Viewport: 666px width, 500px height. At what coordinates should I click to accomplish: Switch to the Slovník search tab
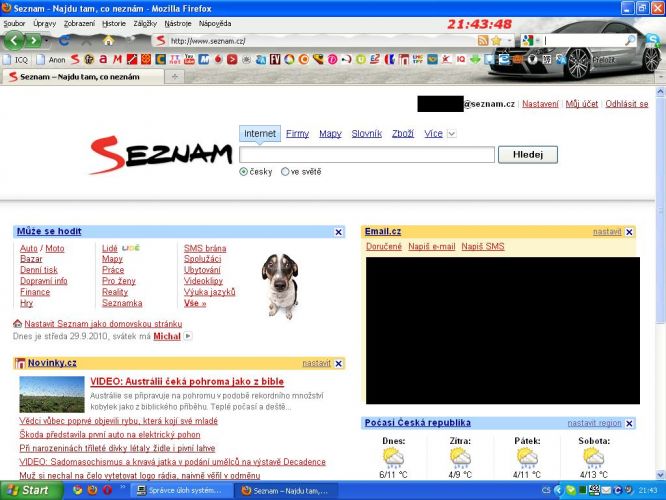click(x=367, y=134)
